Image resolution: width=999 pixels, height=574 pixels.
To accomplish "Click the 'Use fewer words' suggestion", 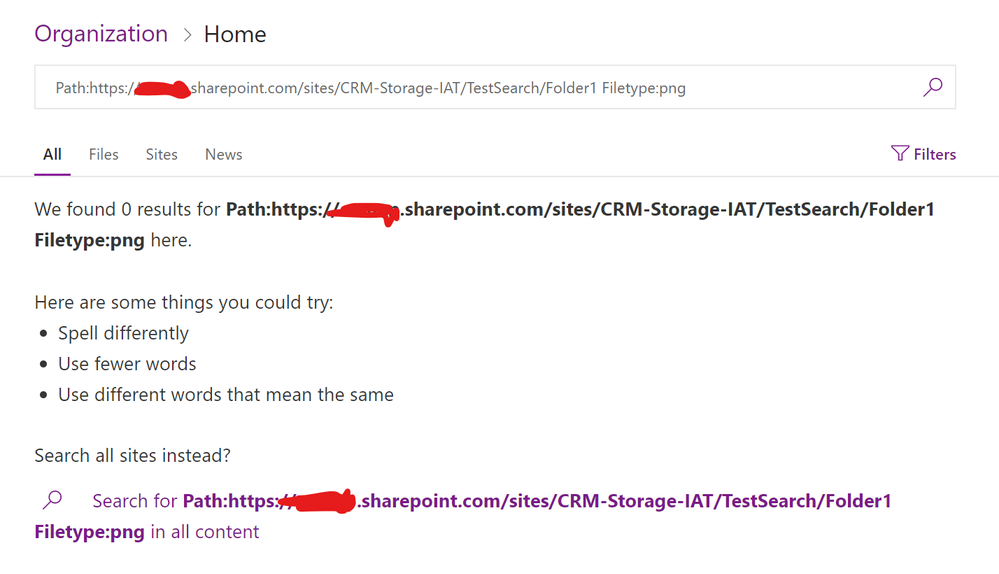I will coord(127,364).
